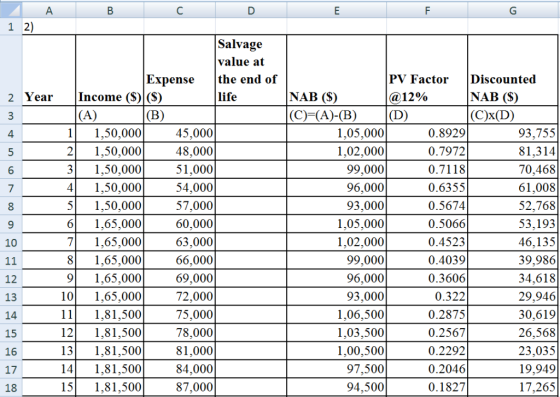Screen dimensions: 560x397
Task: Click NAB cell showing 97,500
Action: click(336, 369)
